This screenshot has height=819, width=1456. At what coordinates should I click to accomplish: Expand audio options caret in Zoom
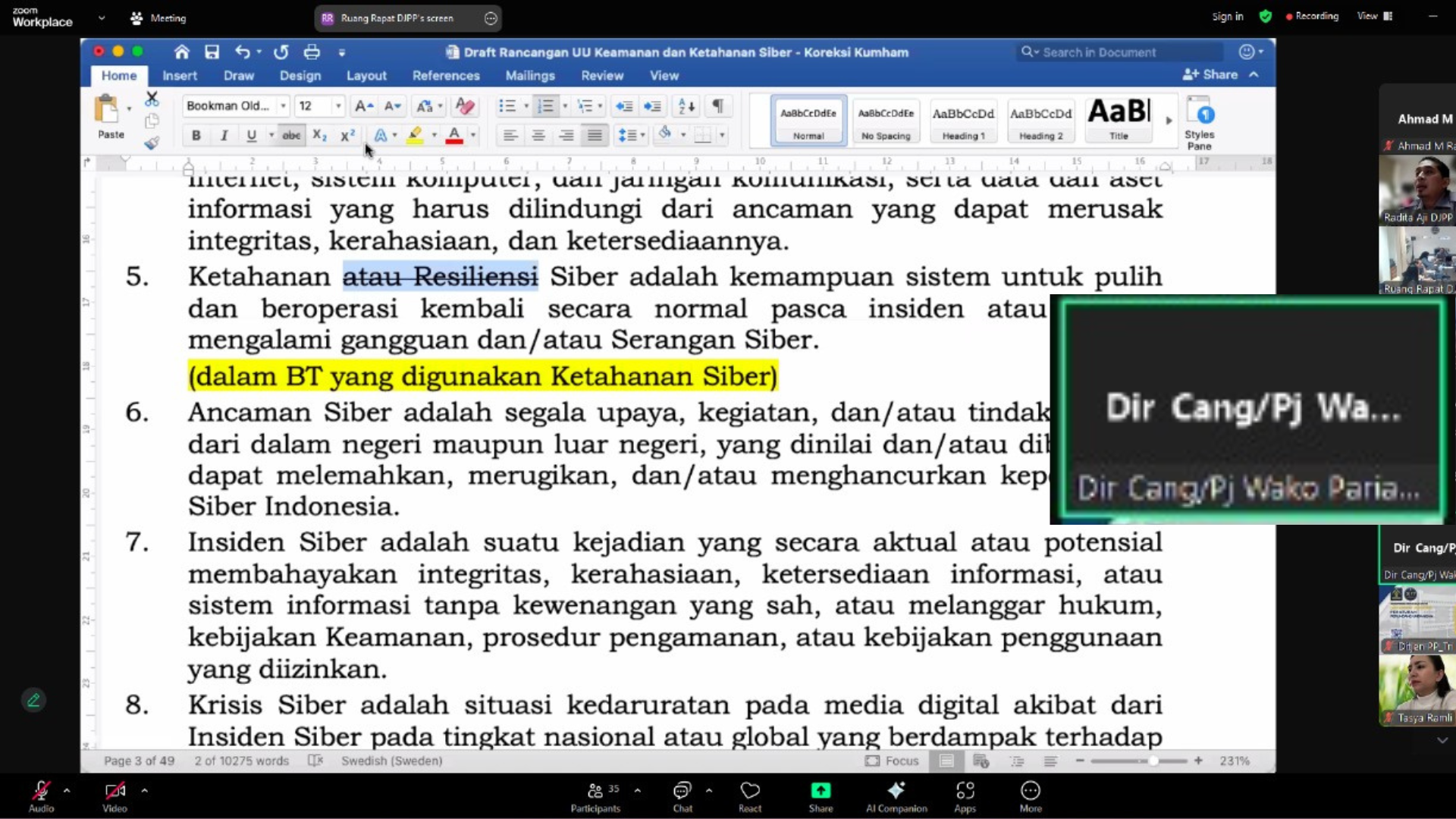(67, 790)
